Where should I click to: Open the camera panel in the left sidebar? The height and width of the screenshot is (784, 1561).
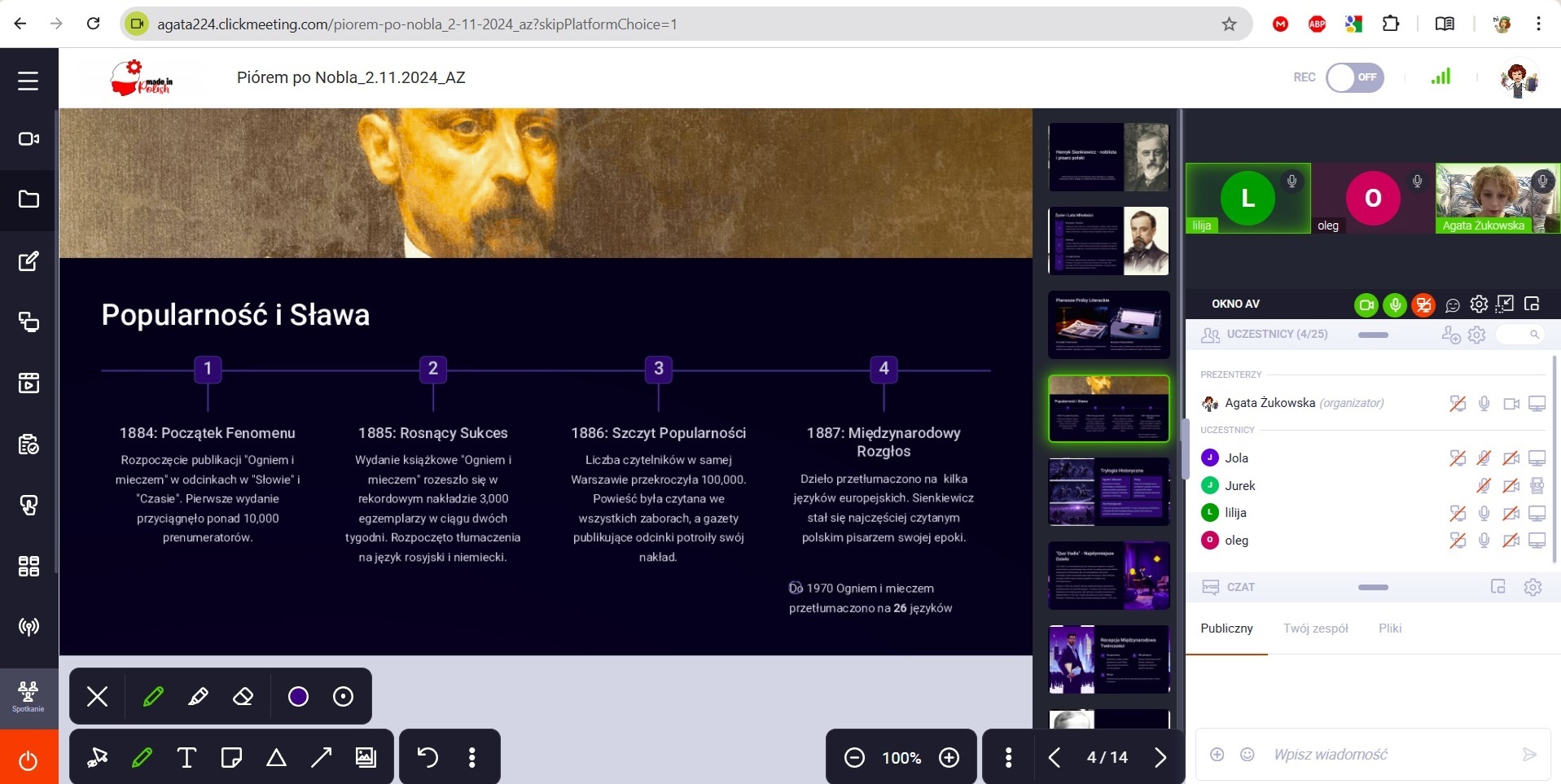29,139
